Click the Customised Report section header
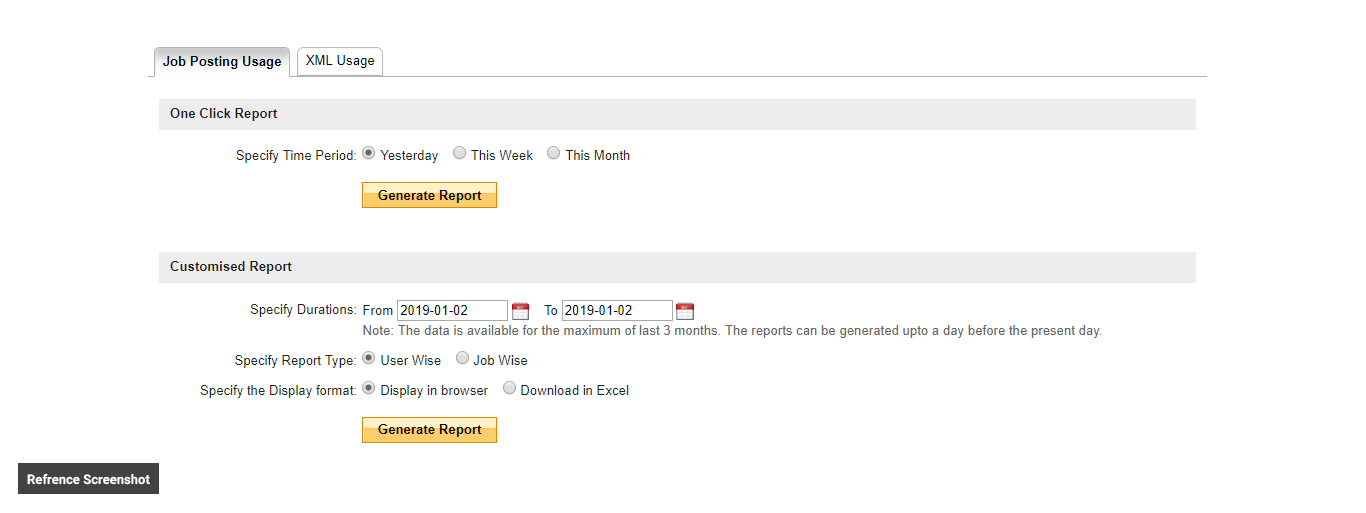Screen dimensions: 1366x513 (231, 267)
